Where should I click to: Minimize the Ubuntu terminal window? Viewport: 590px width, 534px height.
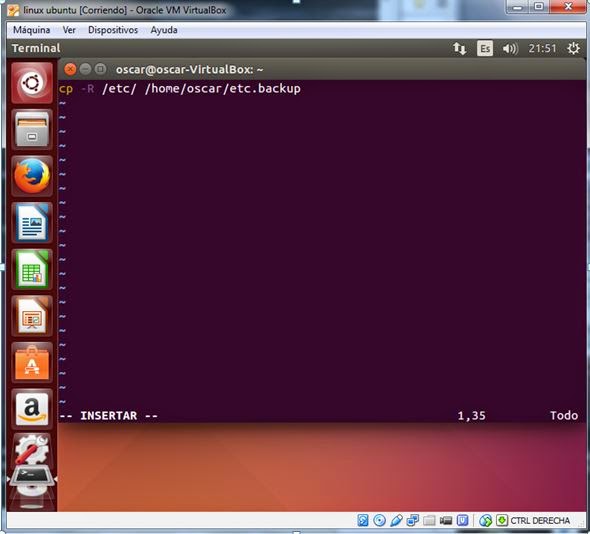tap(85, 69)
